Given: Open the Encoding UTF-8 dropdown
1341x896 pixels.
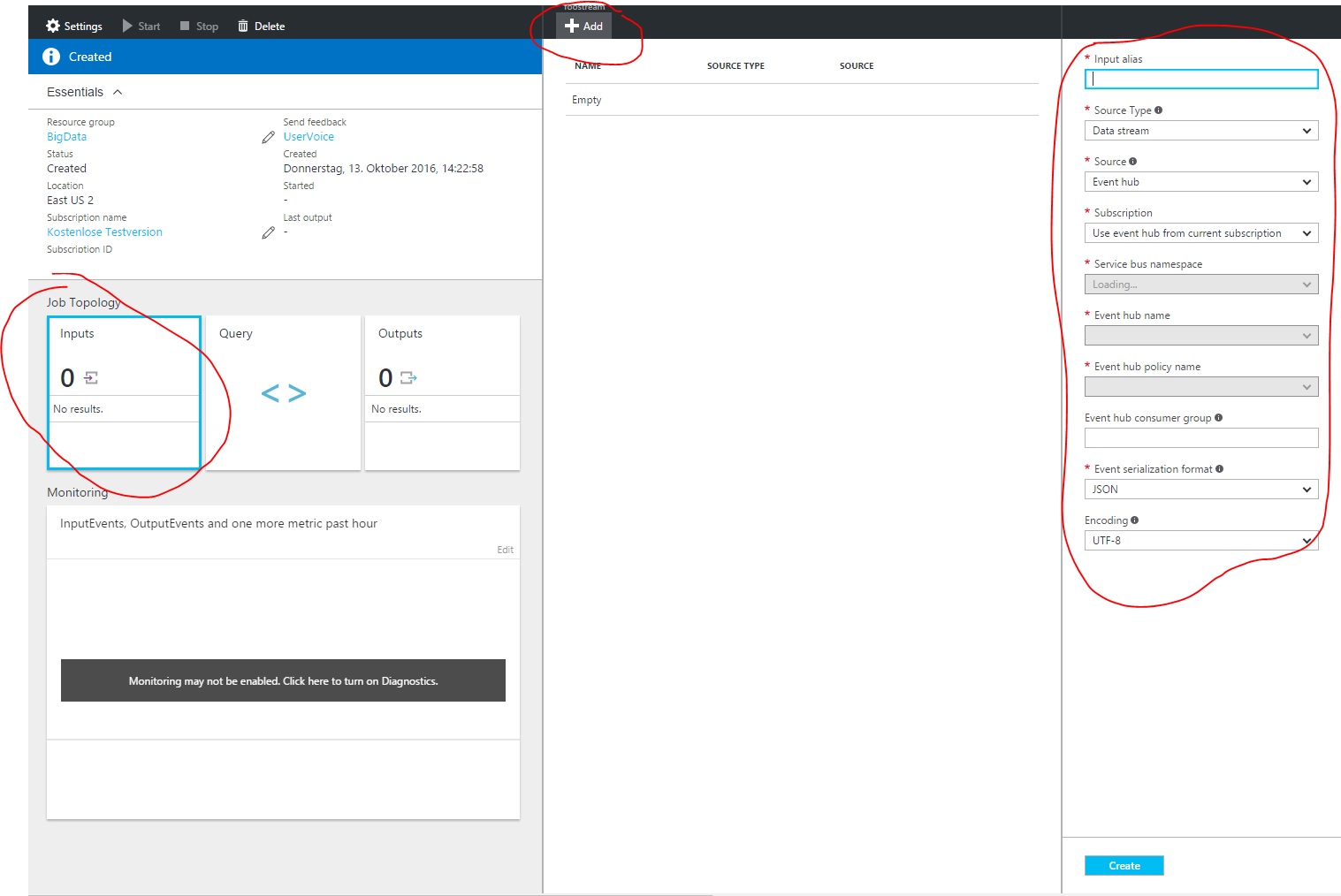Looking at the screenshot, I should click(1200, 541).
